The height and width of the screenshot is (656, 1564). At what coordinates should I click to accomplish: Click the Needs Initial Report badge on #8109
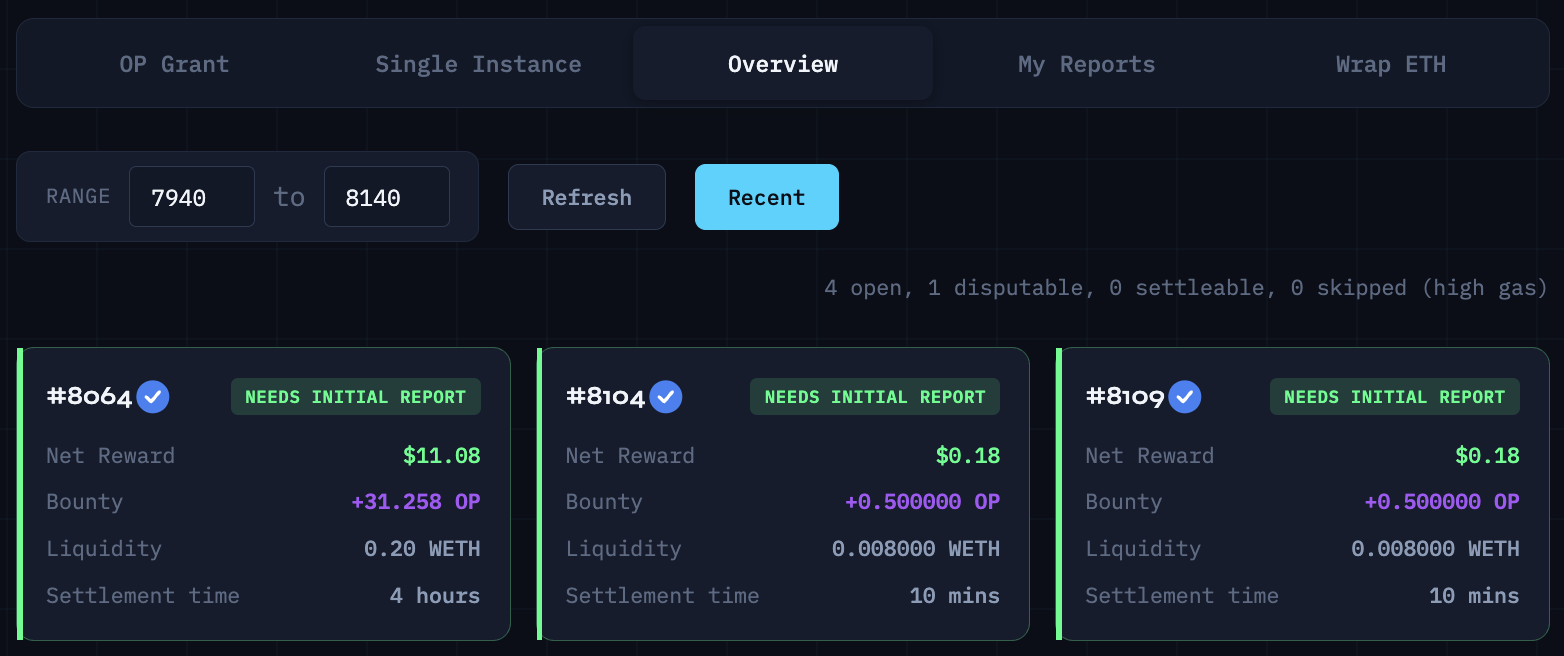pyautogui.click(x=1394, y=397)
